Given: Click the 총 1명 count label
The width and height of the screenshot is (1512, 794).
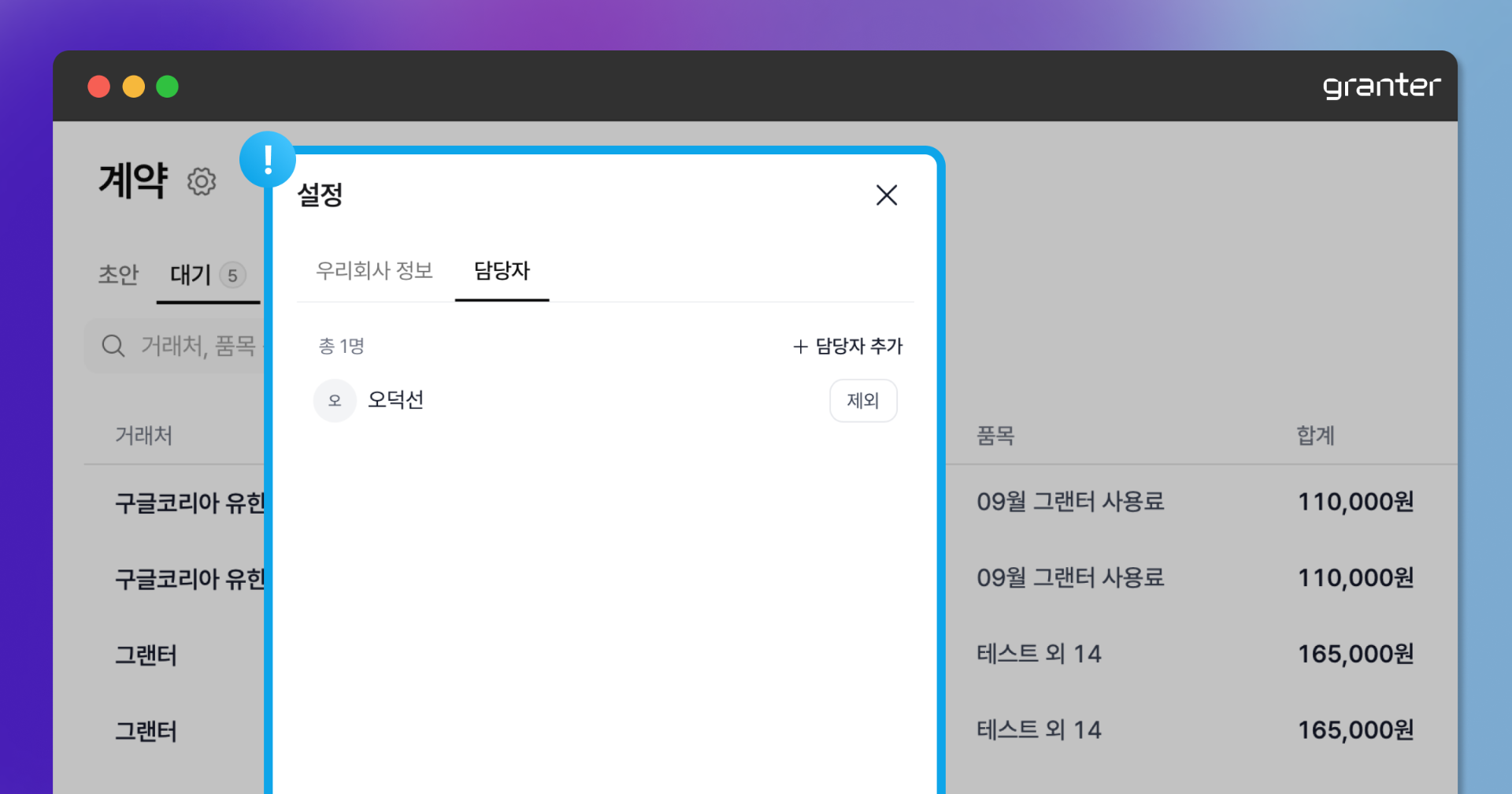Looking at the screenshot, I should pos(341,347).
